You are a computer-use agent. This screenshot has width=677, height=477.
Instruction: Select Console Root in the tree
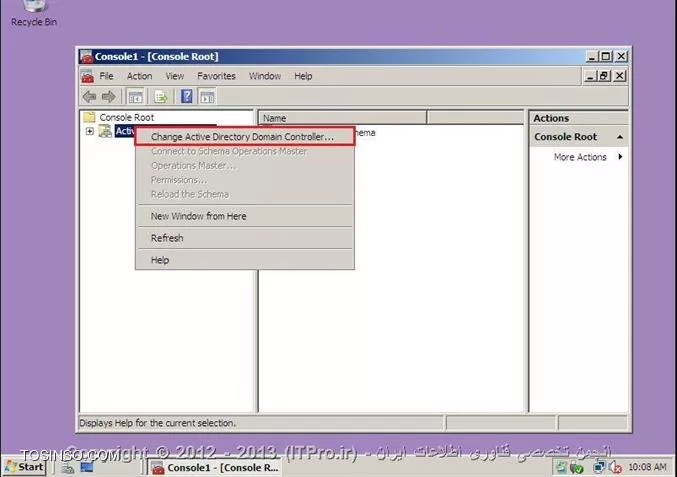coord(127,117)
